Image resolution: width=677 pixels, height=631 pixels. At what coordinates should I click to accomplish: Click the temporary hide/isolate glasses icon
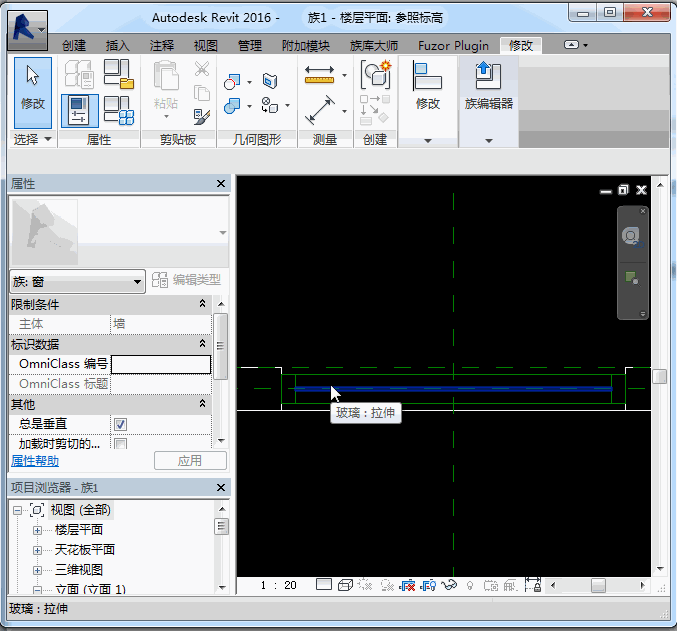click(x=449, y=585)
